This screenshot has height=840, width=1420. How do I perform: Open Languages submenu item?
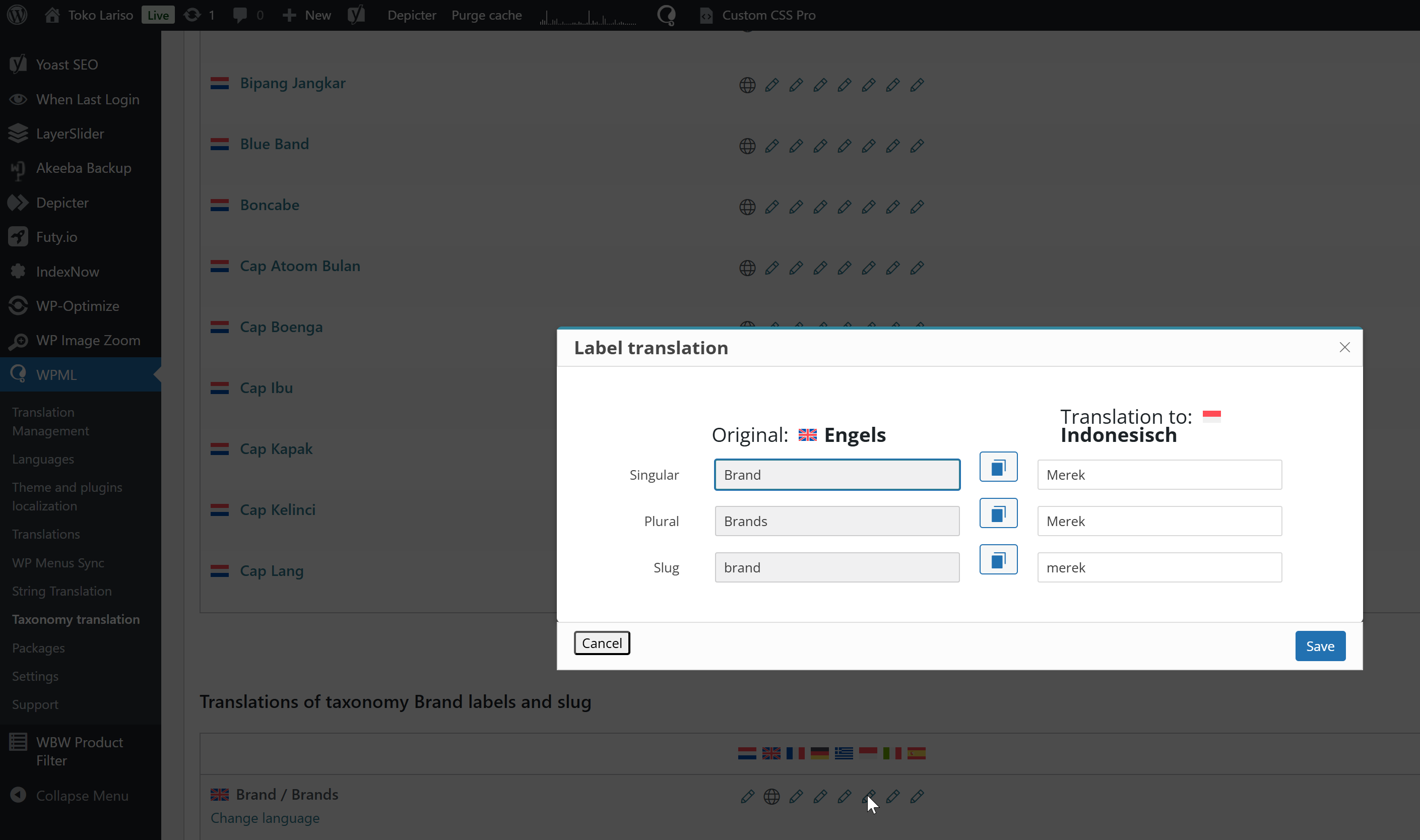point(43,459)
